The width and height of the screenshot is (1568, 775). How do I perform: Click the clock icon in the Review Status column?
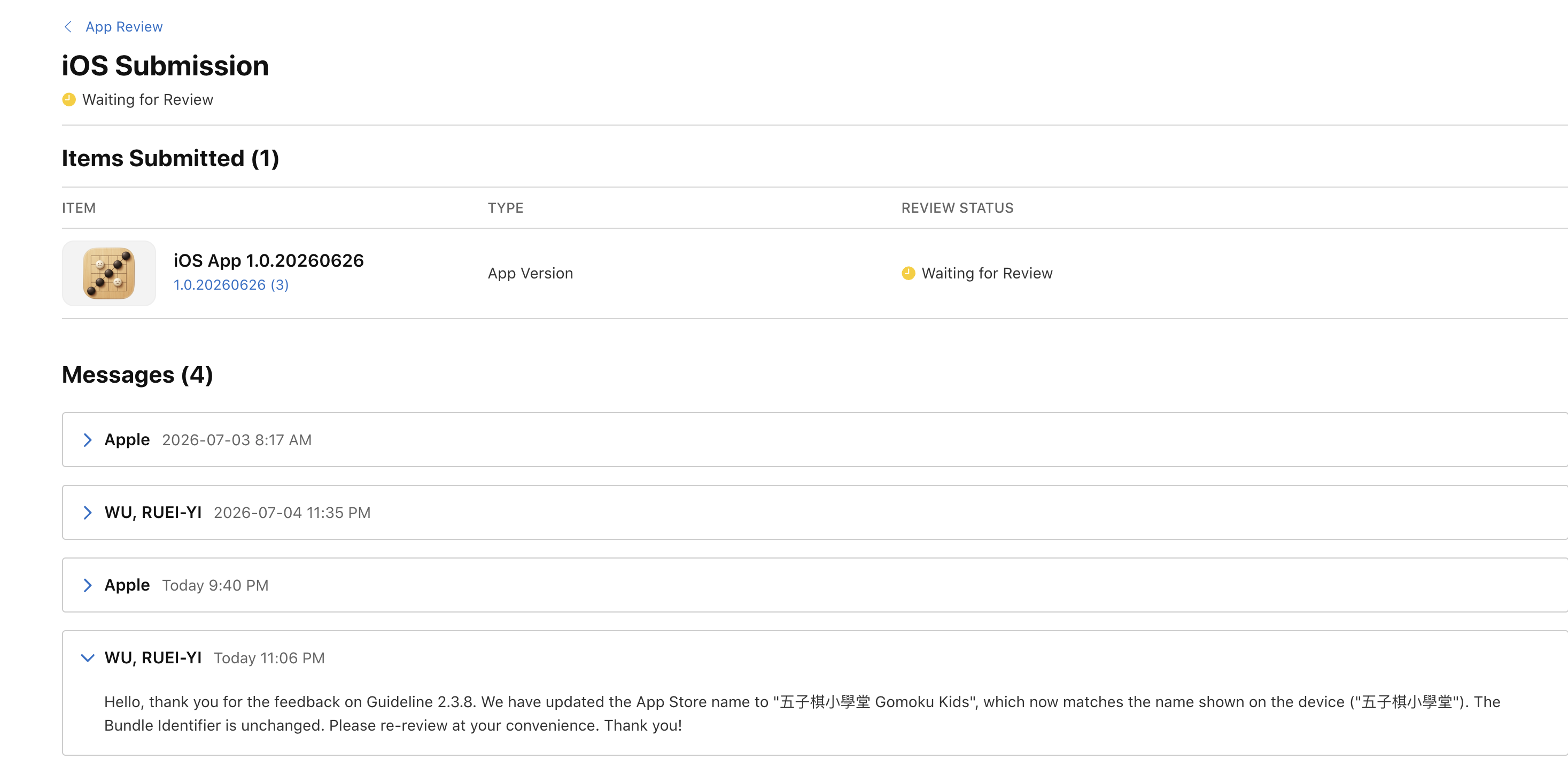point(908,273)
